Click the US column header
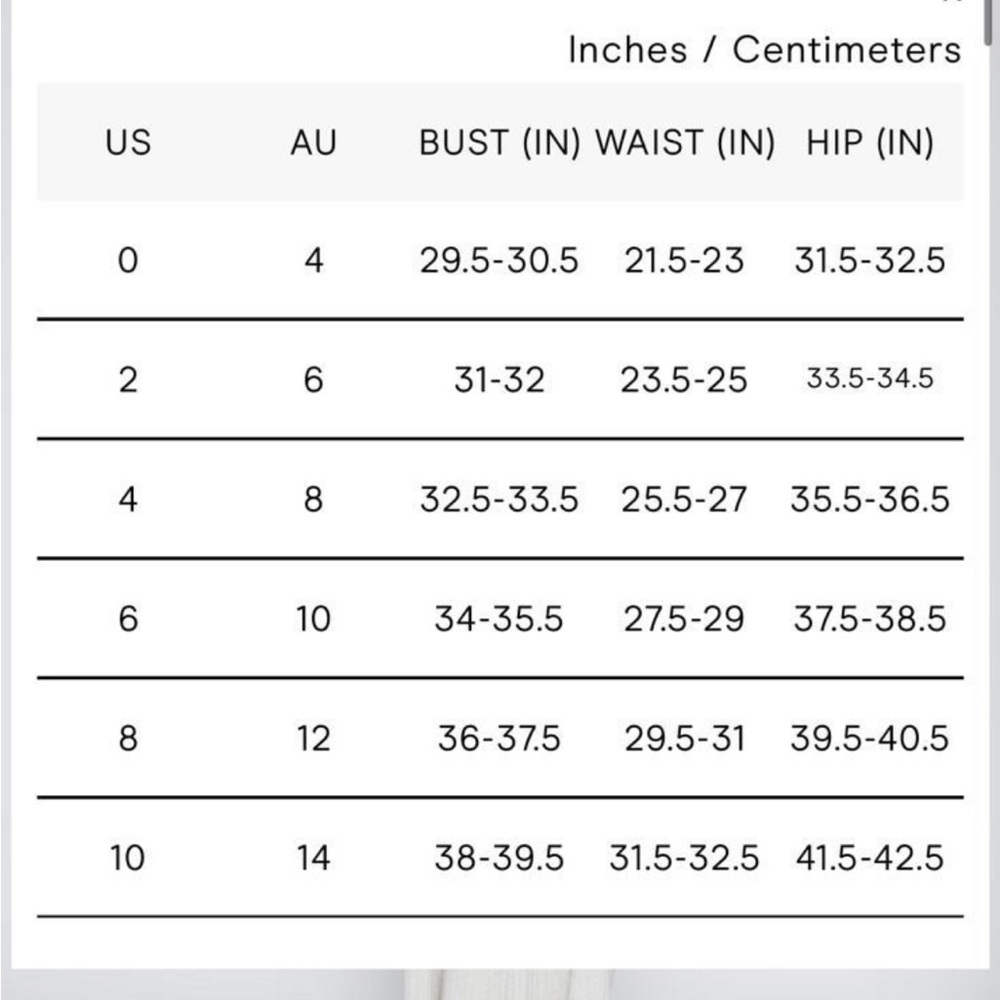1000x1000 pixels. (128, 142)
